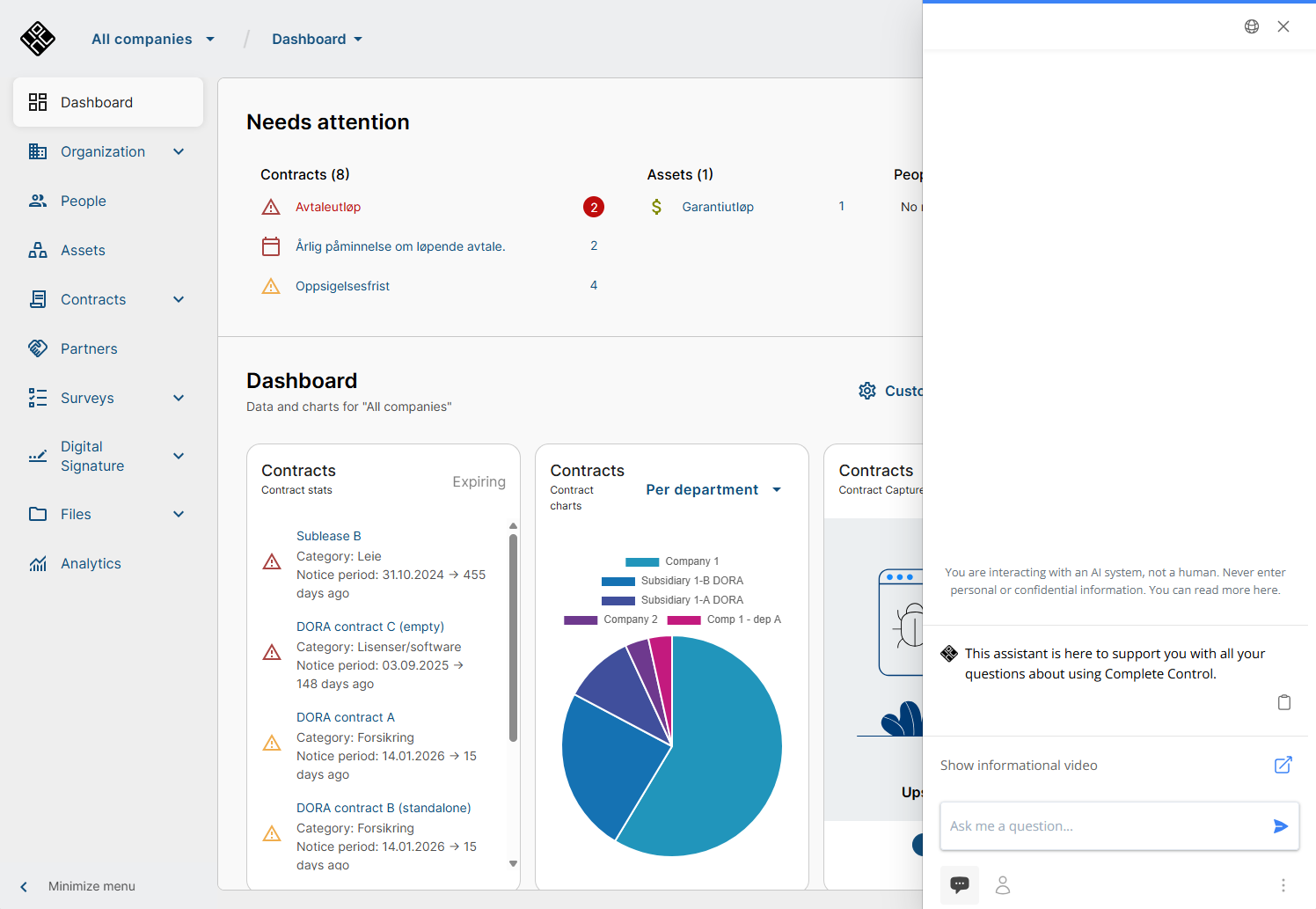Click the Avtaleutløp attention link
This screenshot has height=909, width=1316.
(x=327, y=207)
